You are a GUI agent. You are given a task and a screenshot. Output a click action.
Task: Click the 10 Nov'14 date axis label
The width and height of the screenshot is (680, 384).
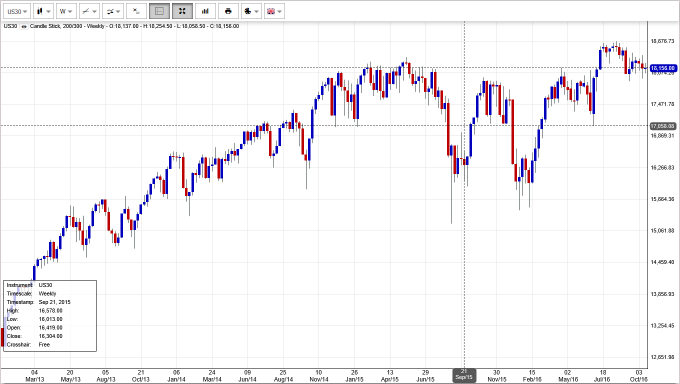coord(319,376)
